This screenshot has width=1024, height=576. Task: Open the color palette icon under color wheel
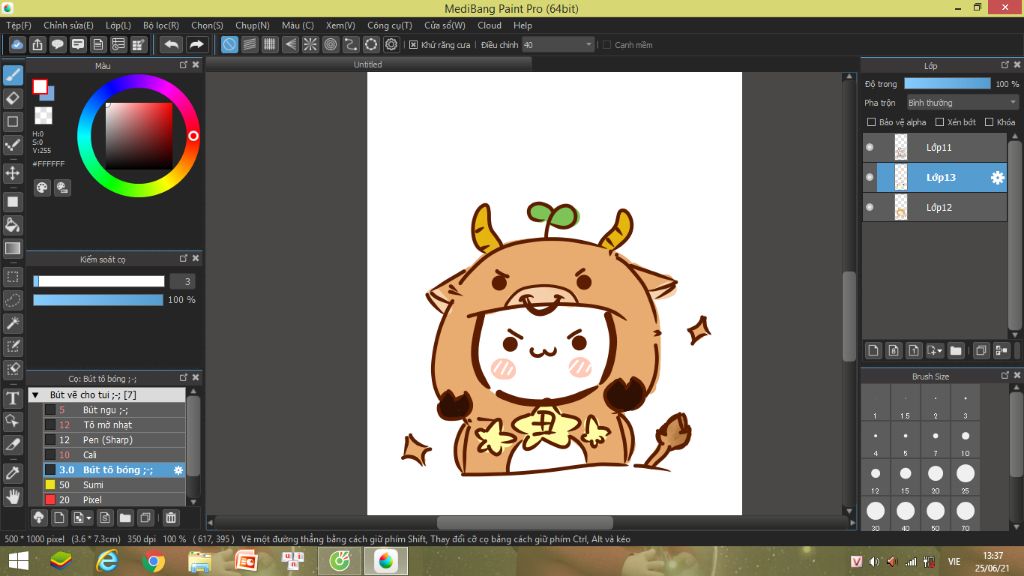(x=42, y=188)
